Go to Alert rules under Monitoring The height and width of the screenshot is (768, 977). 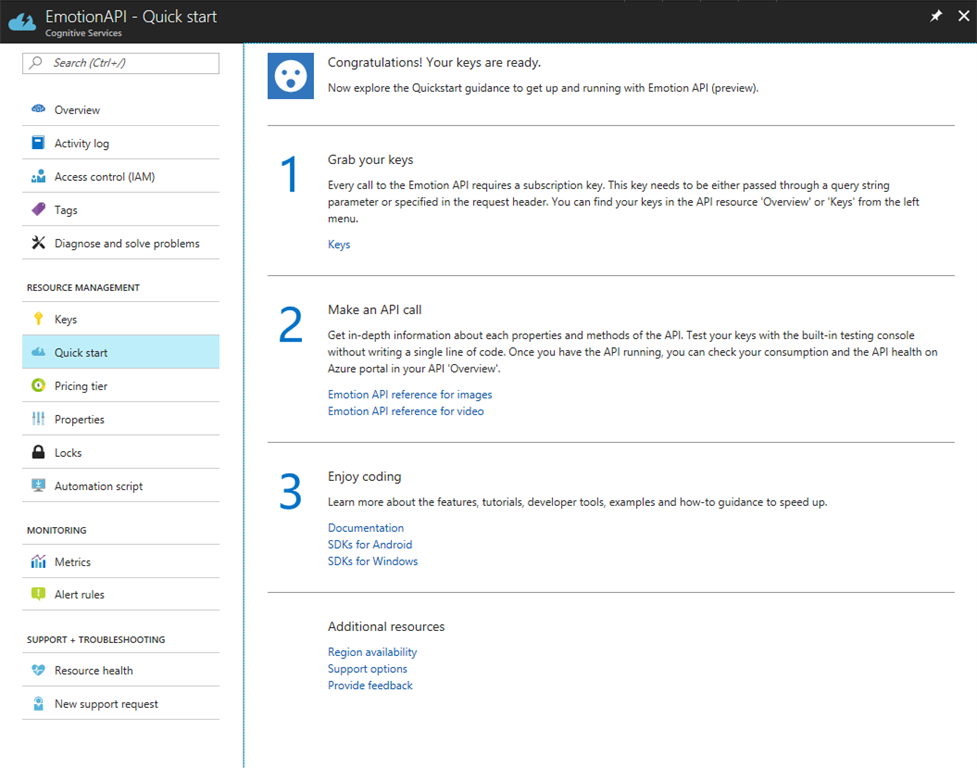tap(79, 595)
